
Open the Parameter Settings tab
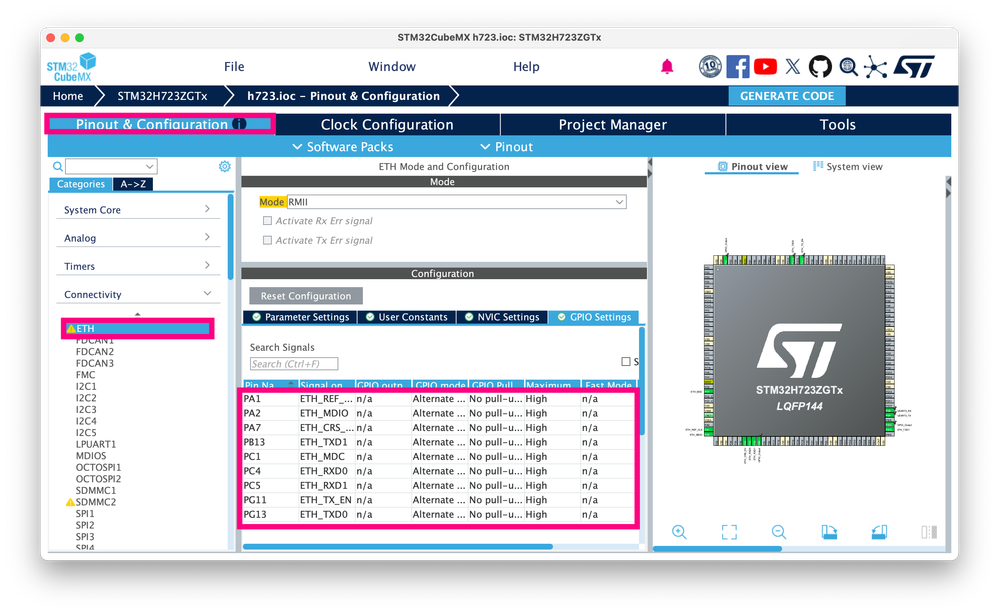(x=300, y=317)
